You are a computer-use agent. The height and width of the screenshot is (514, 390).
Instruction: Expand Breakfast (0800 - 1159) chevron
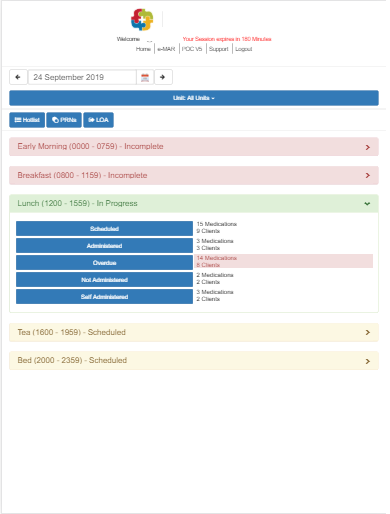coord(368,175)
